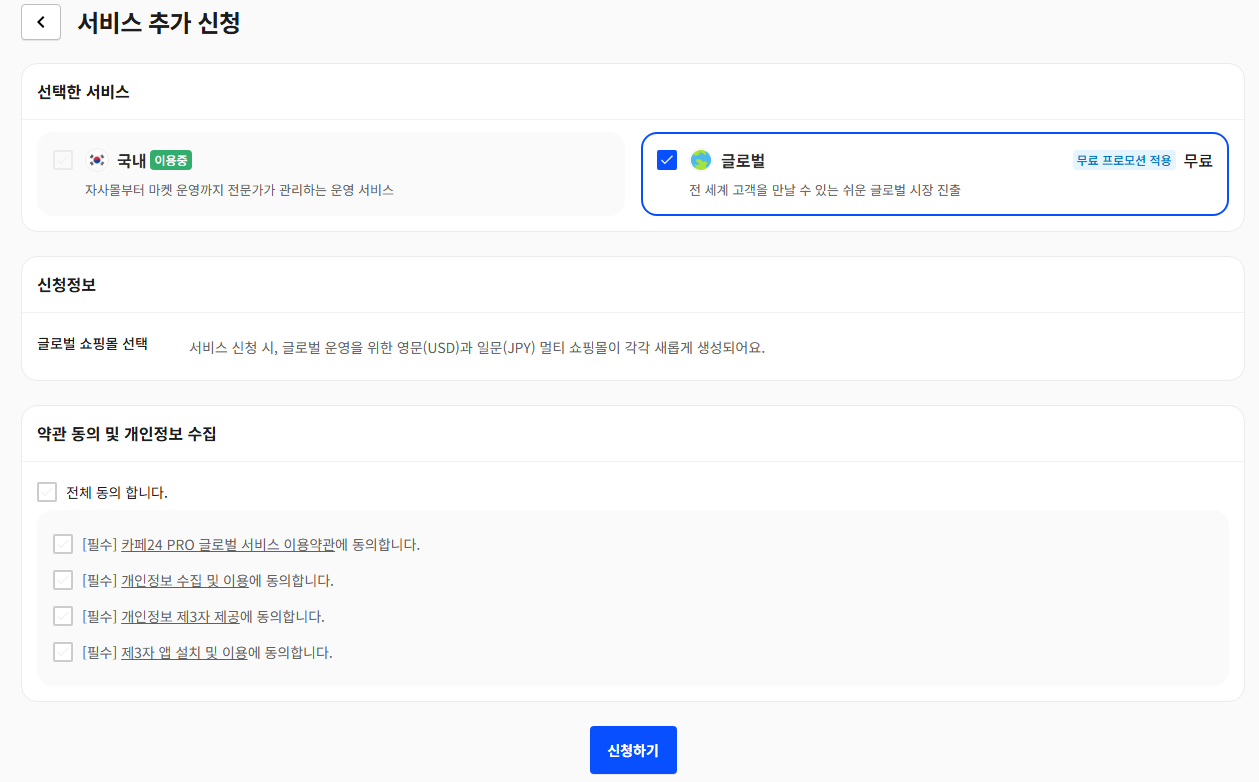Screen dimensions: 1259x782
Task: Click the Korean flag icon next to 국내
Action: (x=97, y=160)
